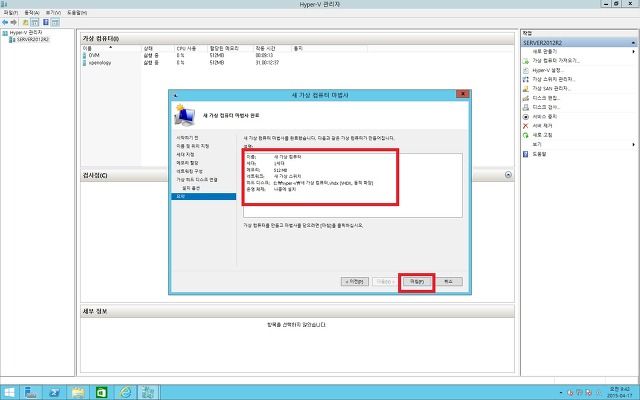This screenshot has width=640, height=400.
Task: Click the < 이전(P) Previous button
Action: 355,282
